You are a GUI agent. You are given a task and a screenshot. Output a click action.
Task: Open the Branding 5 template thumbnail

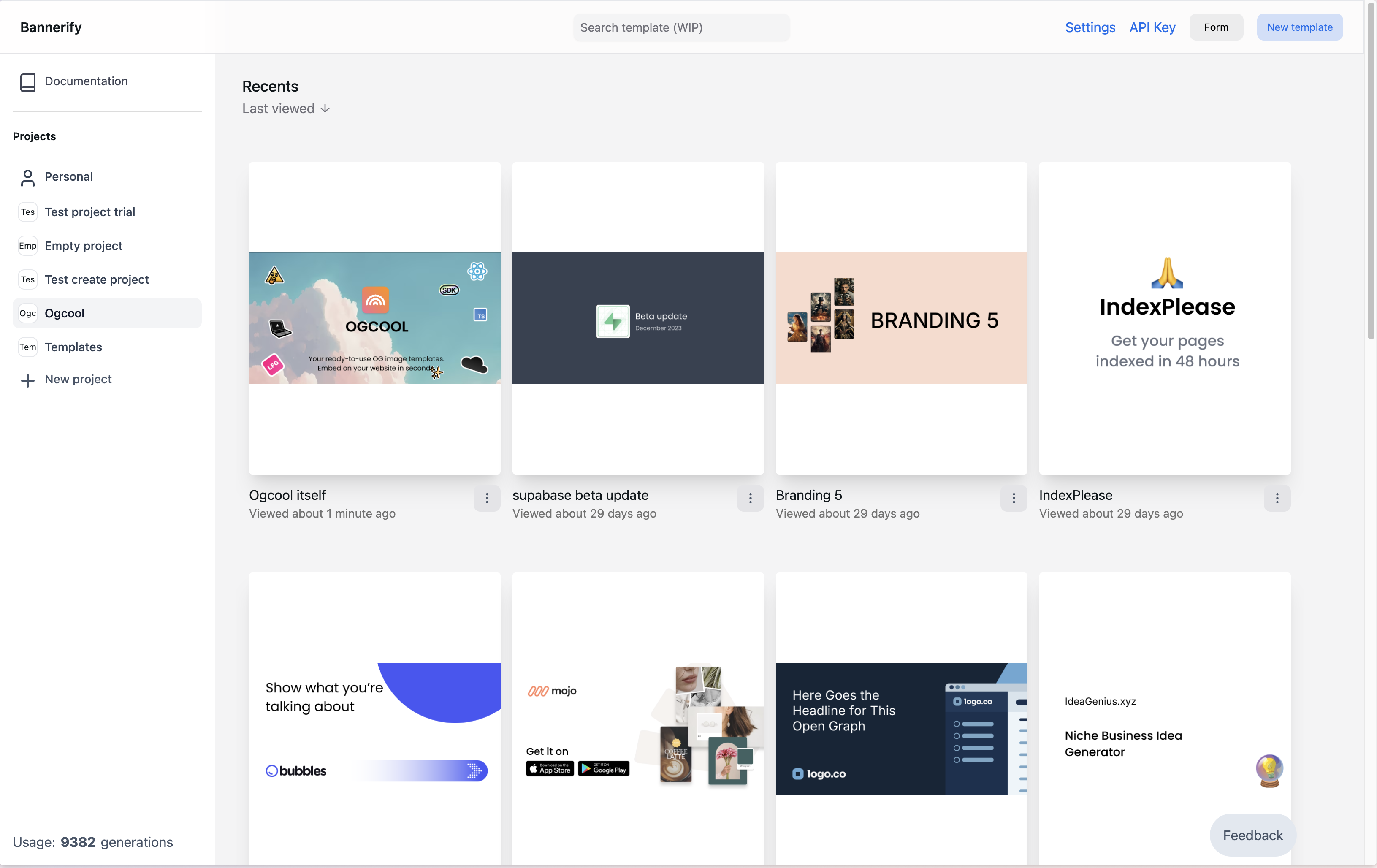tap(901, 318)
